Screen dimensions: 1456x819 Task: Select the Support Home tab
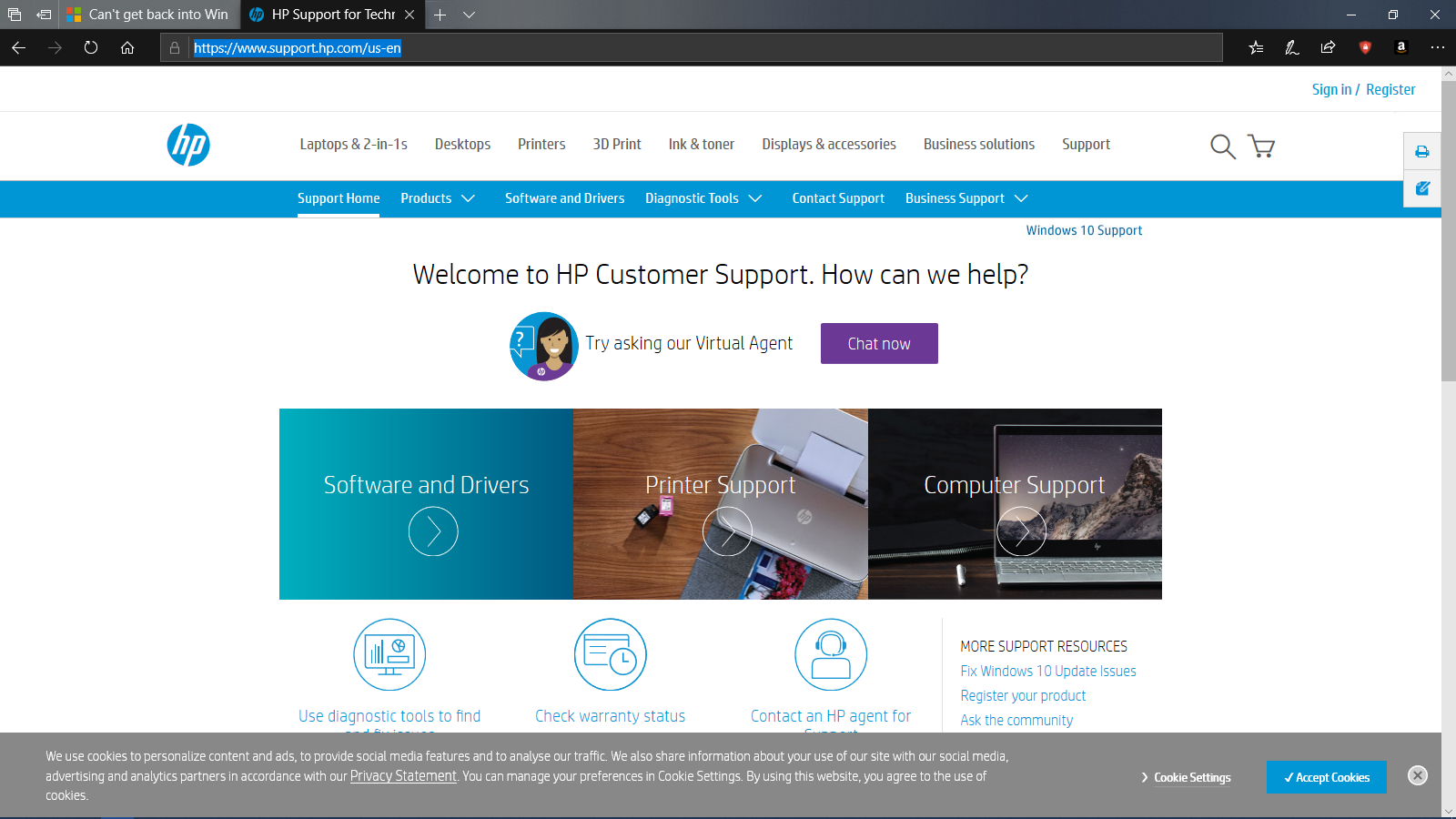point(339,198)
